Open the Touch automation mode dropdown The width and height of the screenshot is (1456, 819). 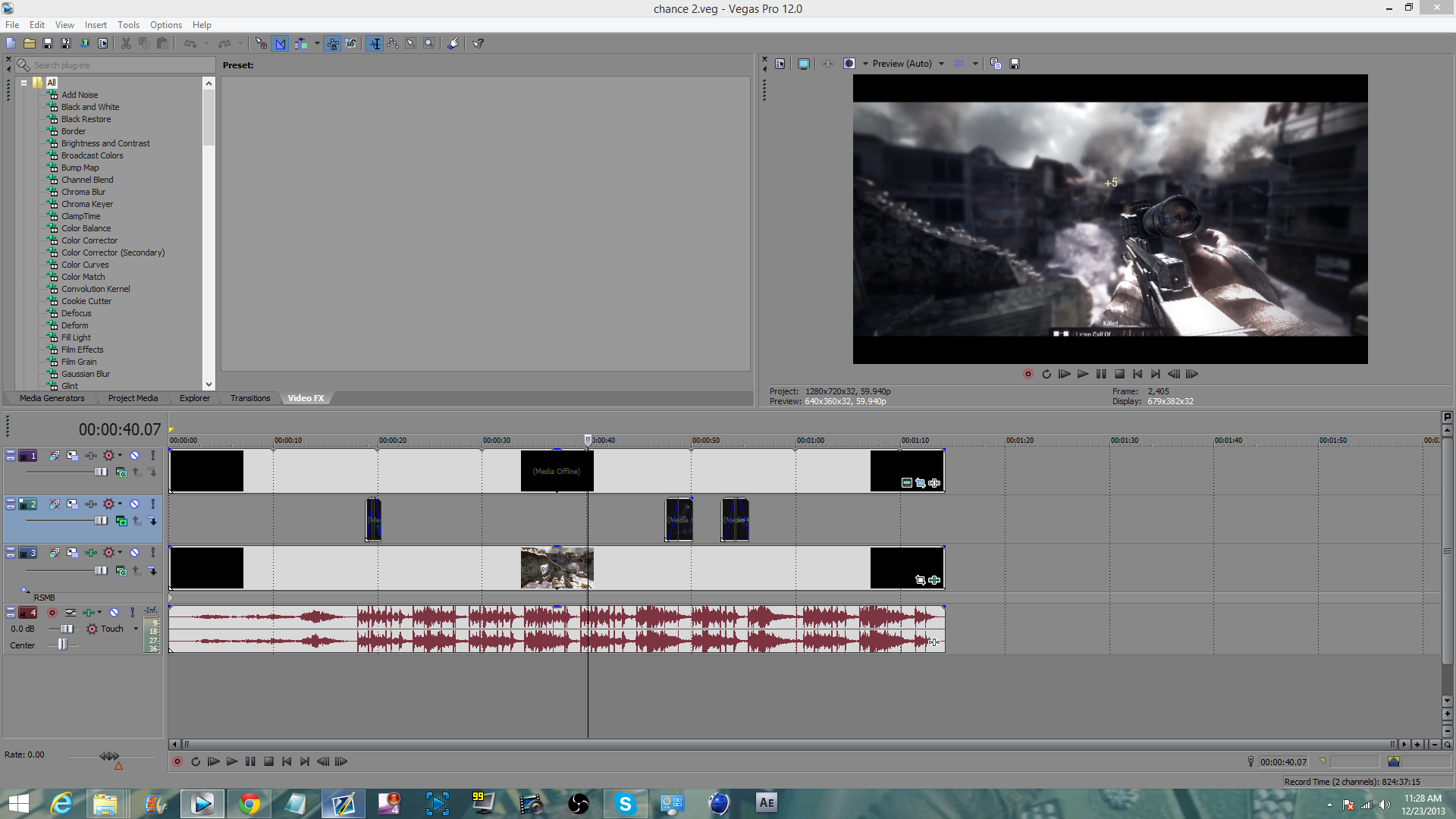coord(136,629)
